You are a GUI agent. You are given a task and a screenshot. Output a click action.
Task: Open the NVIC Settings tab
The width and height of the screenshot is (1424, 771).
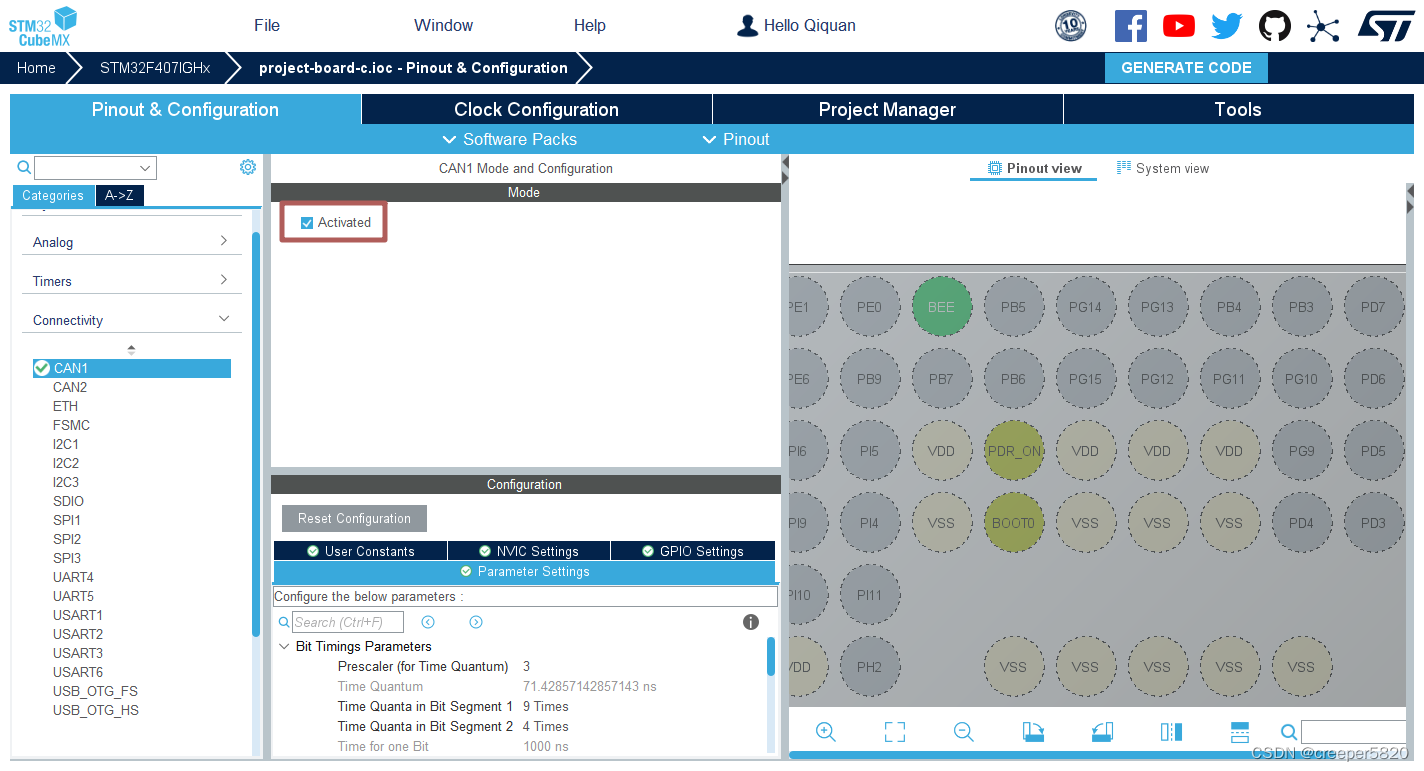[x=528, y=551]
